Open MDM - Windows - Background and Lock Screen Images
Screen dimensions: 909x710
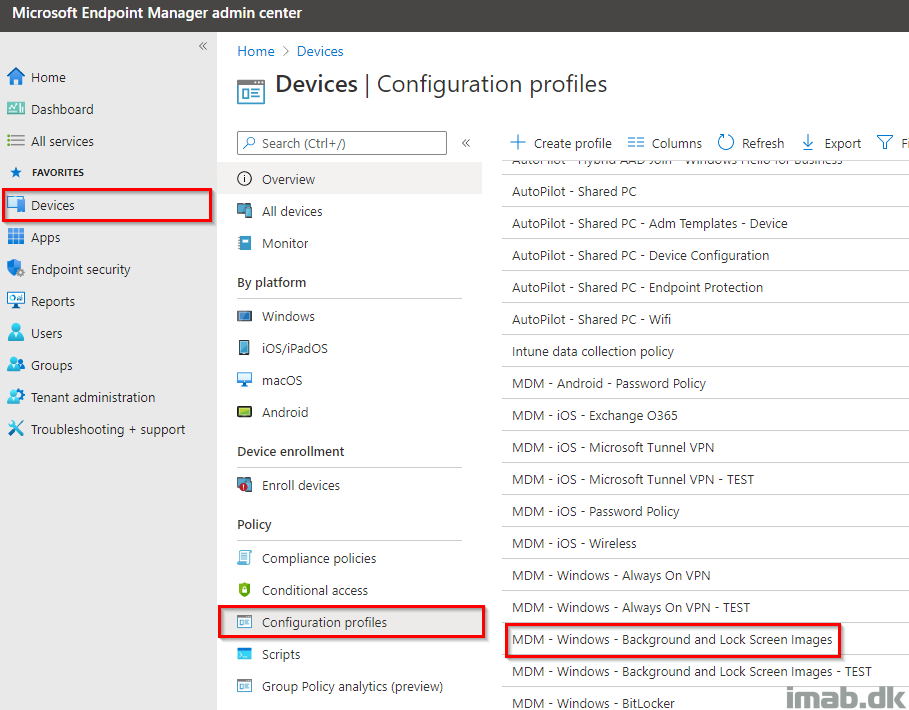(672, 639)
